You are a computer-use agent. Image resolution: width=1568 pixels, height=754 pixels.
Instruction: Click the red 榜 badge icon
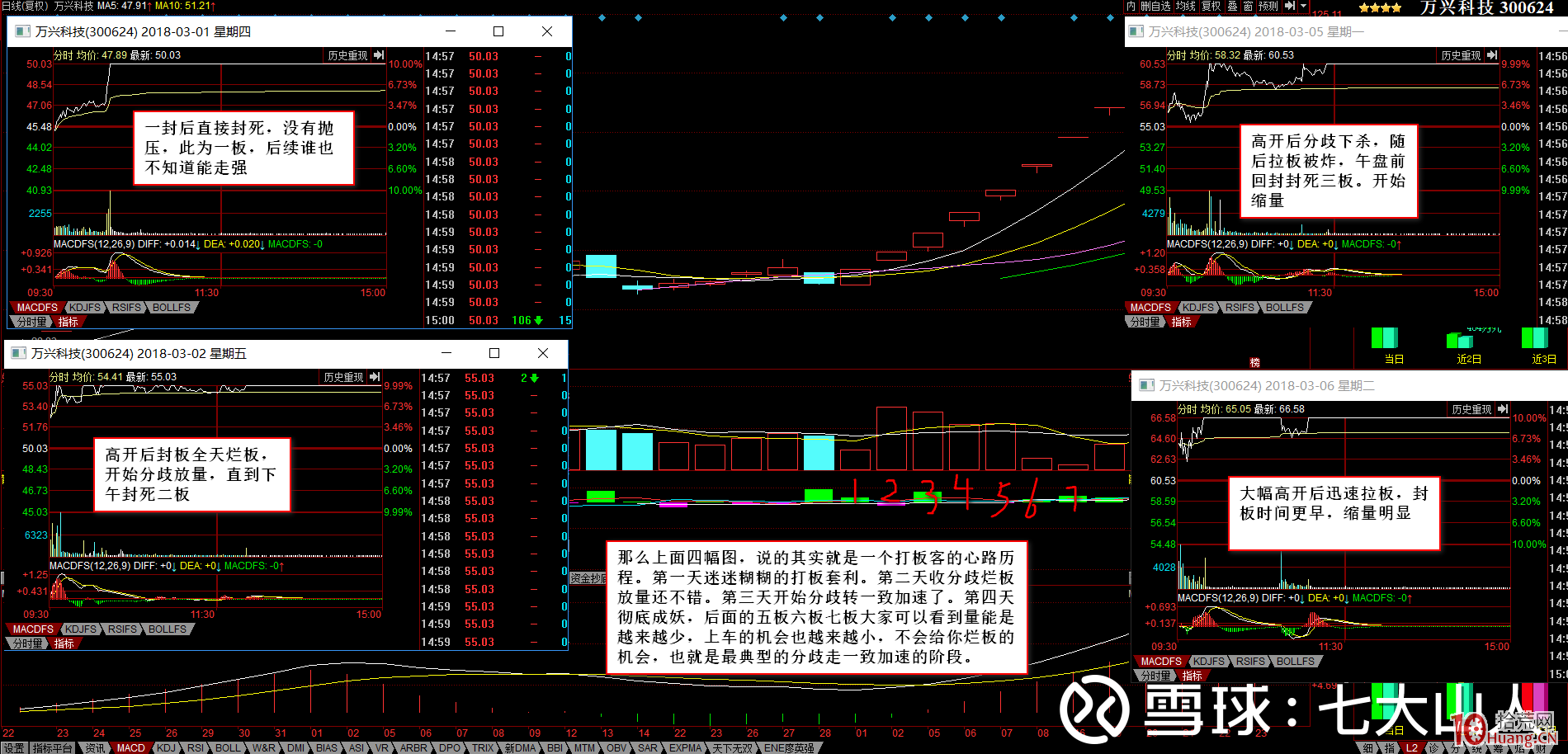tap(1254, 363)
